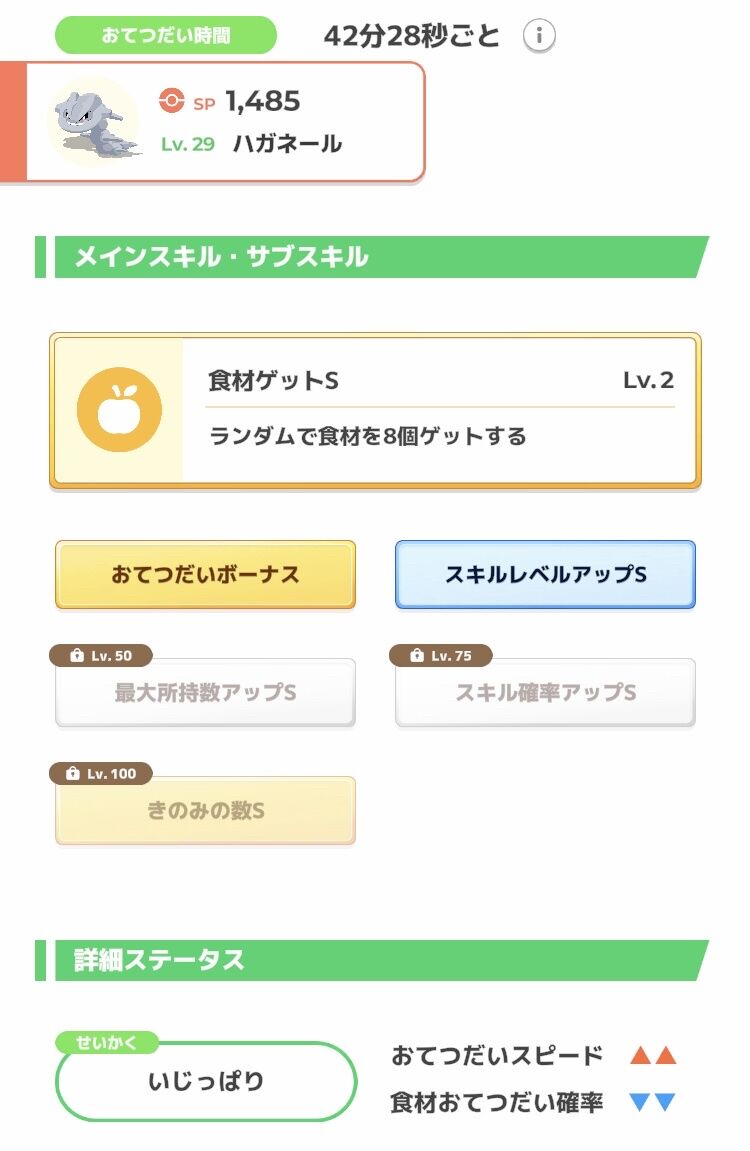Select the おてつだいボーナス sub skill

click(x=205, y=574)
